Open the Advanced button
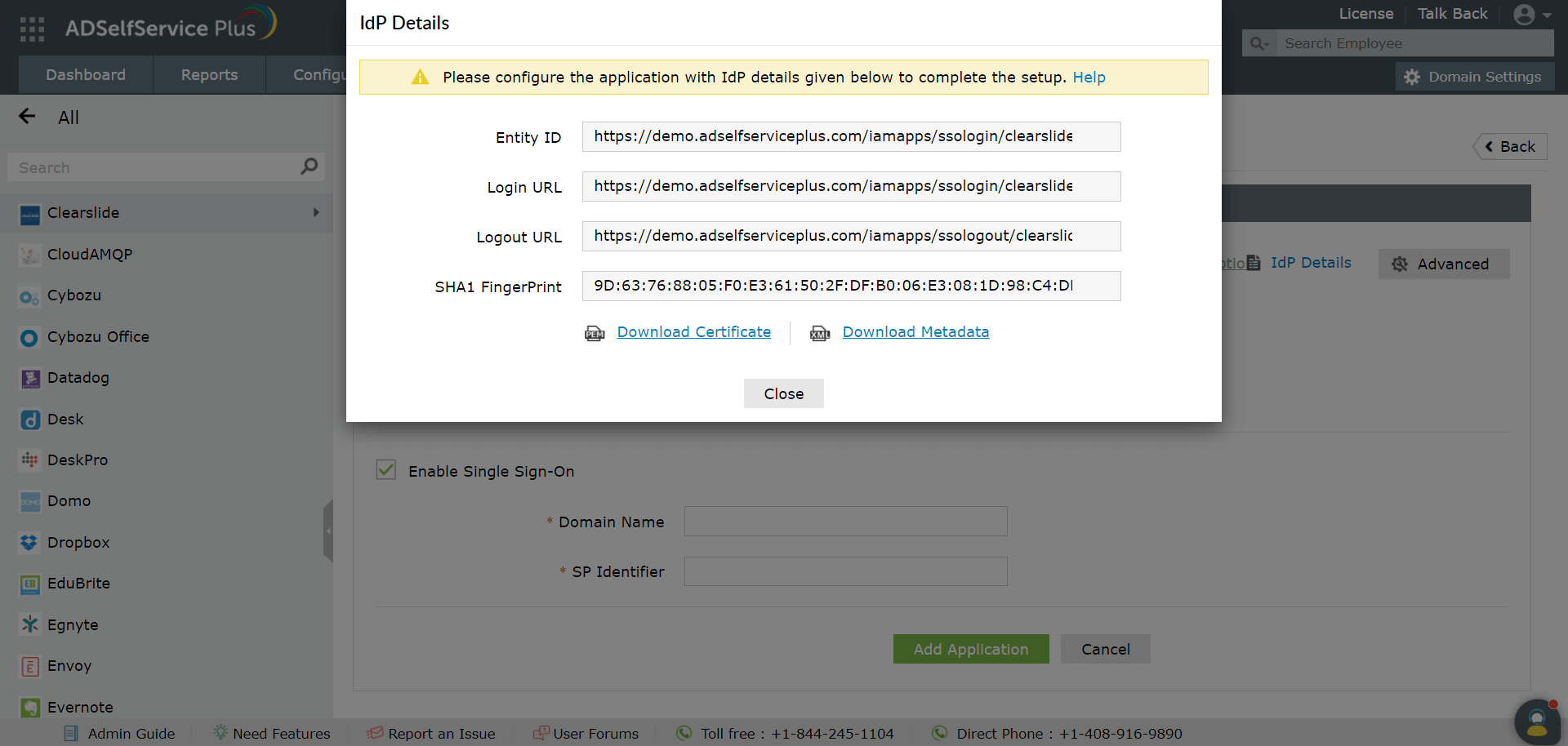This screenshot has height=746, width=1568. (1444, 264)
